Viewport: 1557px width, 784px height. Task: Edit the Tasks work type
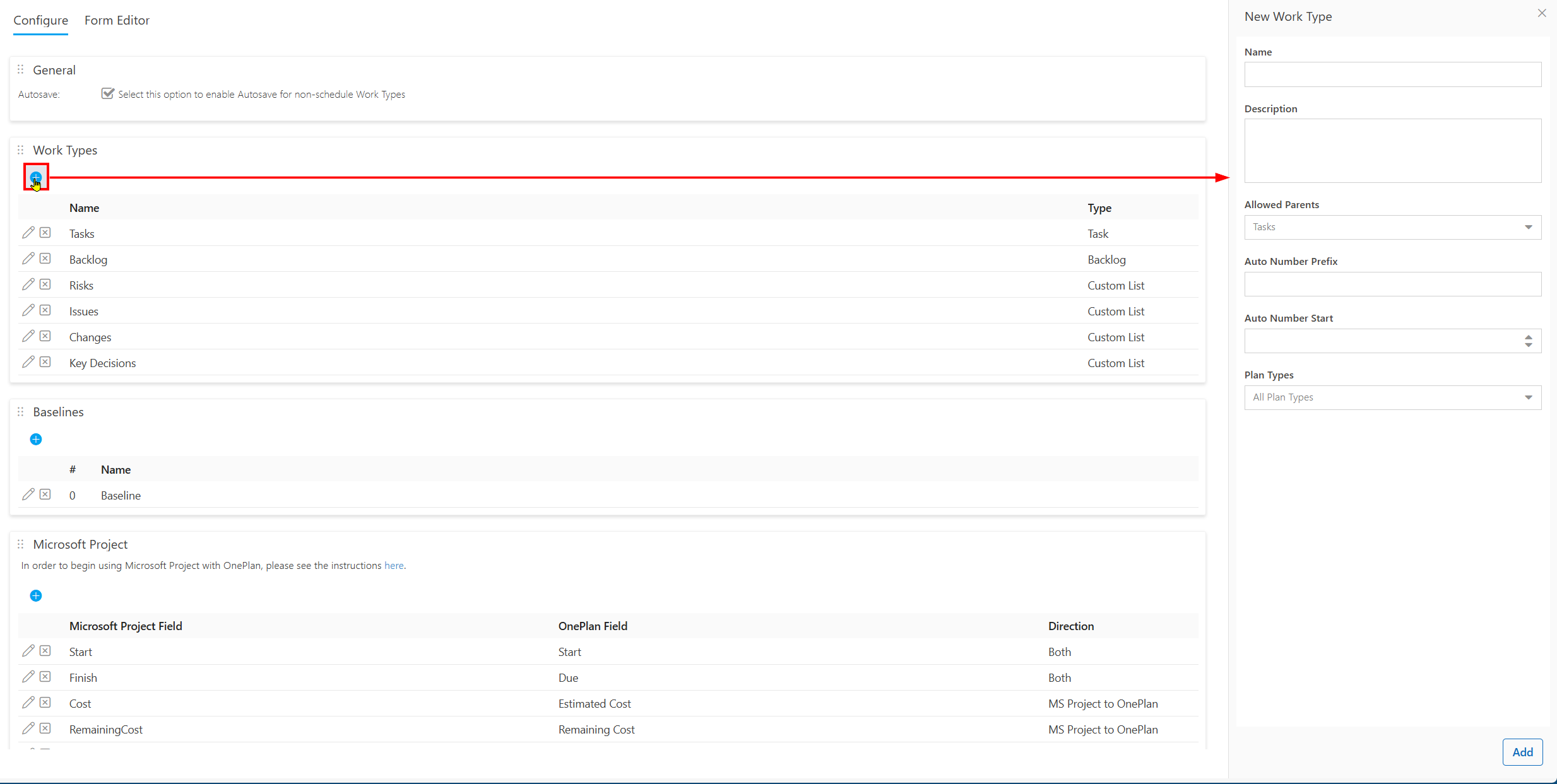[x=28, y=233]
